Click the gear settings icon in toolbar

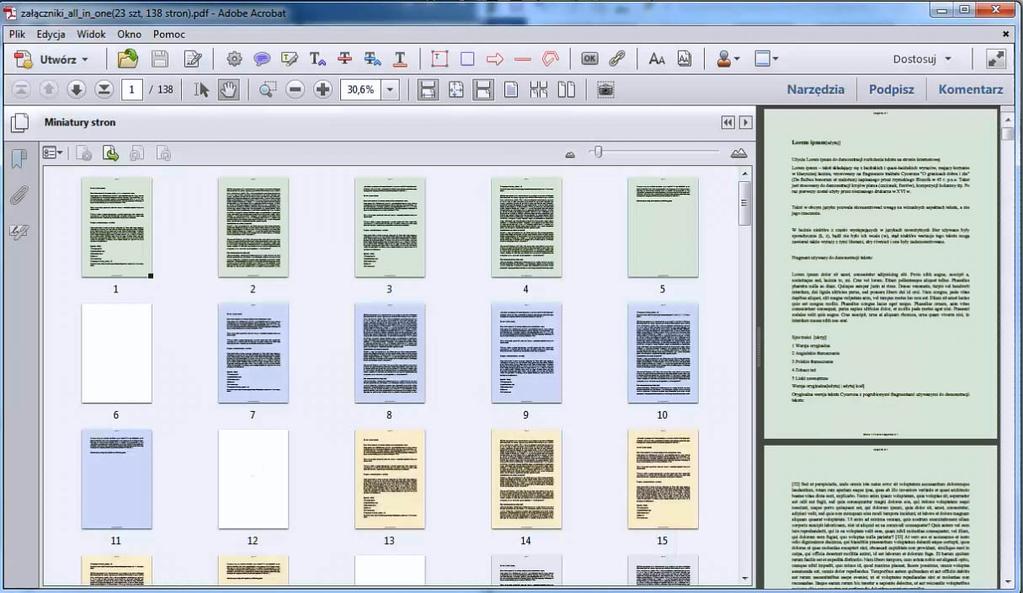[234, 59]
